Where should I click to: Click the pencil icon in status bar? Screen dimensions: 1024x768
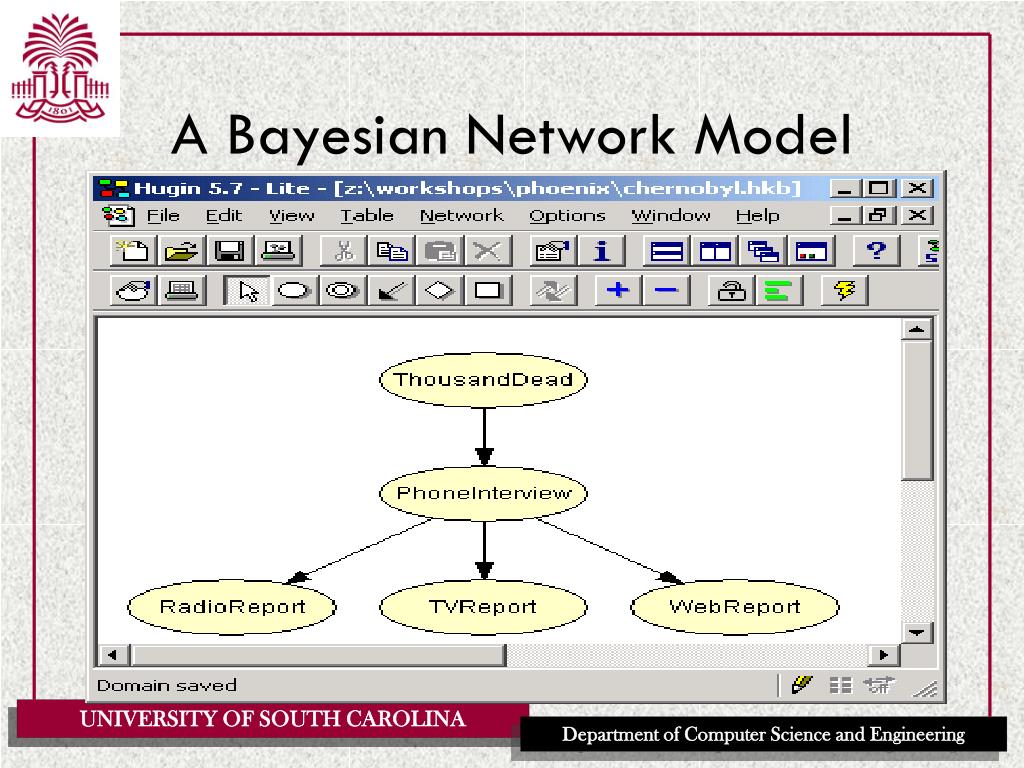point(801,685)
